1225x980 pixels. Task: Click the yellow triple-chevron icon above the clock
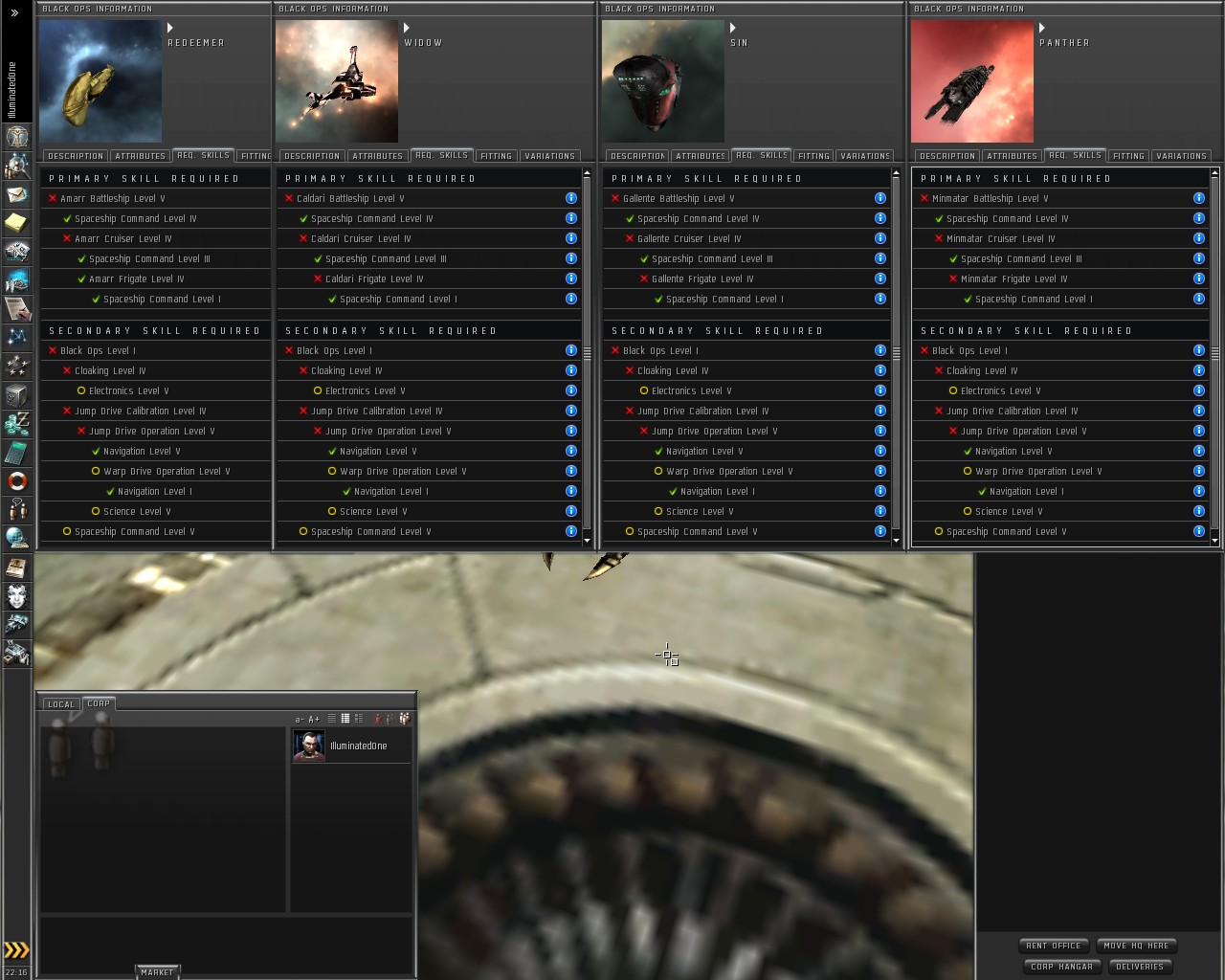(x=17, y=949)
